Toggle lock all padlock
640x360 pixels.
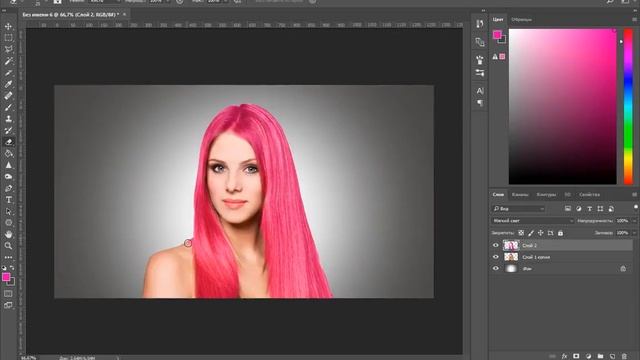pyautogui.click(x=560, y=233)
